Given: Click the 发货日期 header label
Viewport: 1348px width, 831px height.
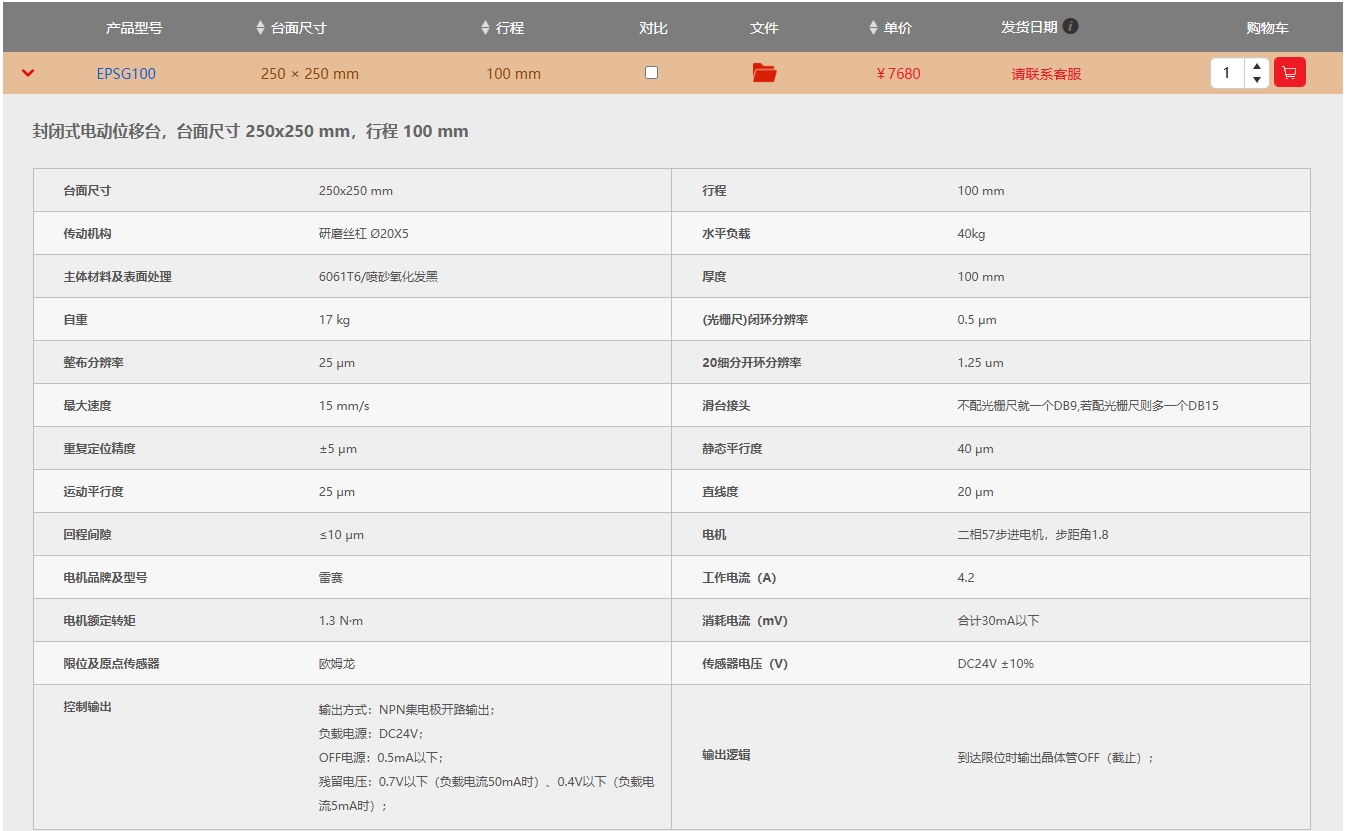Looking at the screenshot, I should tap(1029, 27).
